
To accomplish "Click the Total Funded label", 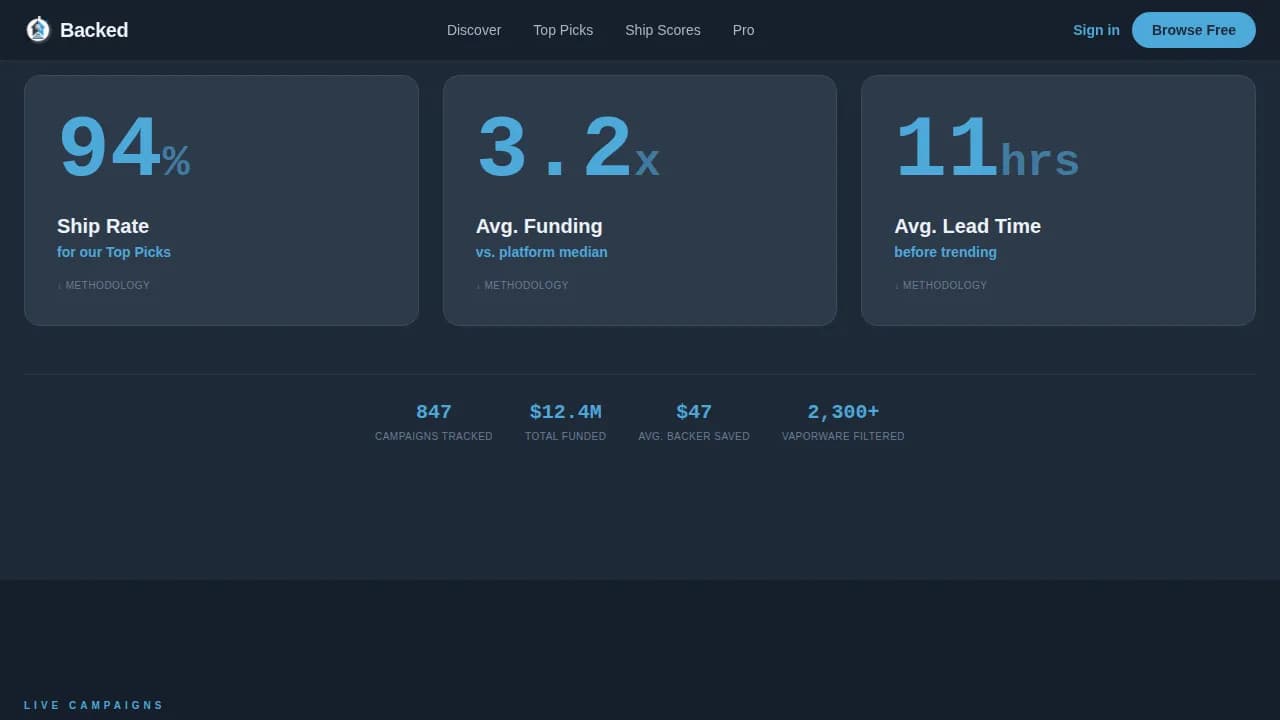I will point(566,436).
